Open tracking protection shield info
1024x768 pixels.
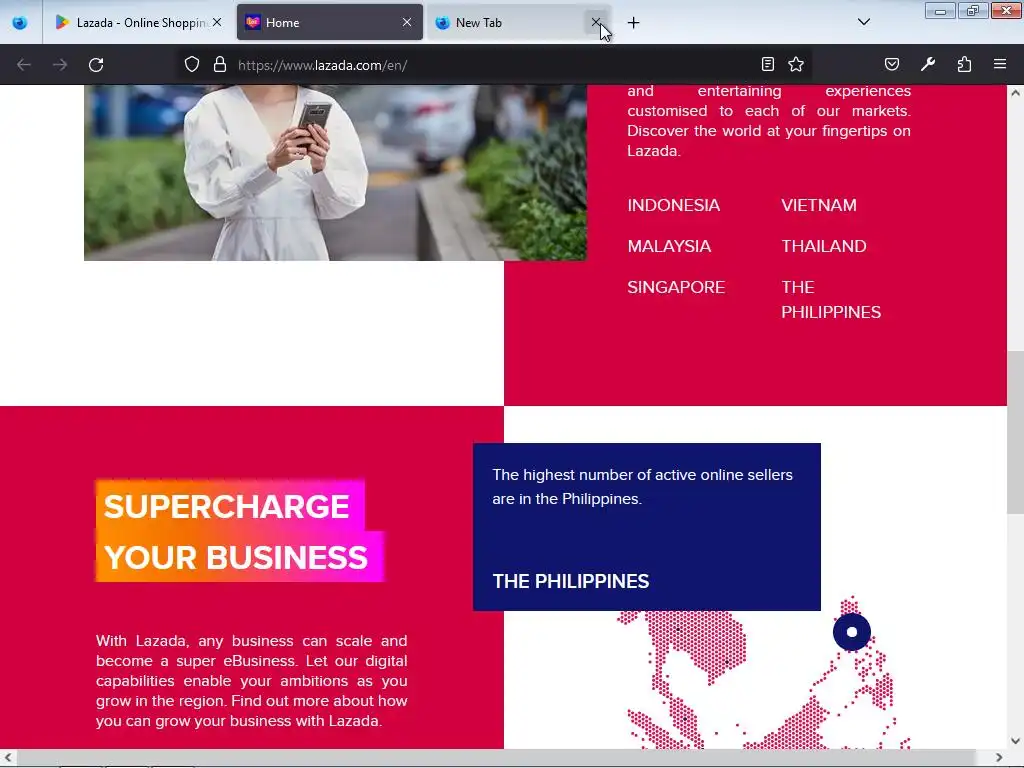click(191, 64)
